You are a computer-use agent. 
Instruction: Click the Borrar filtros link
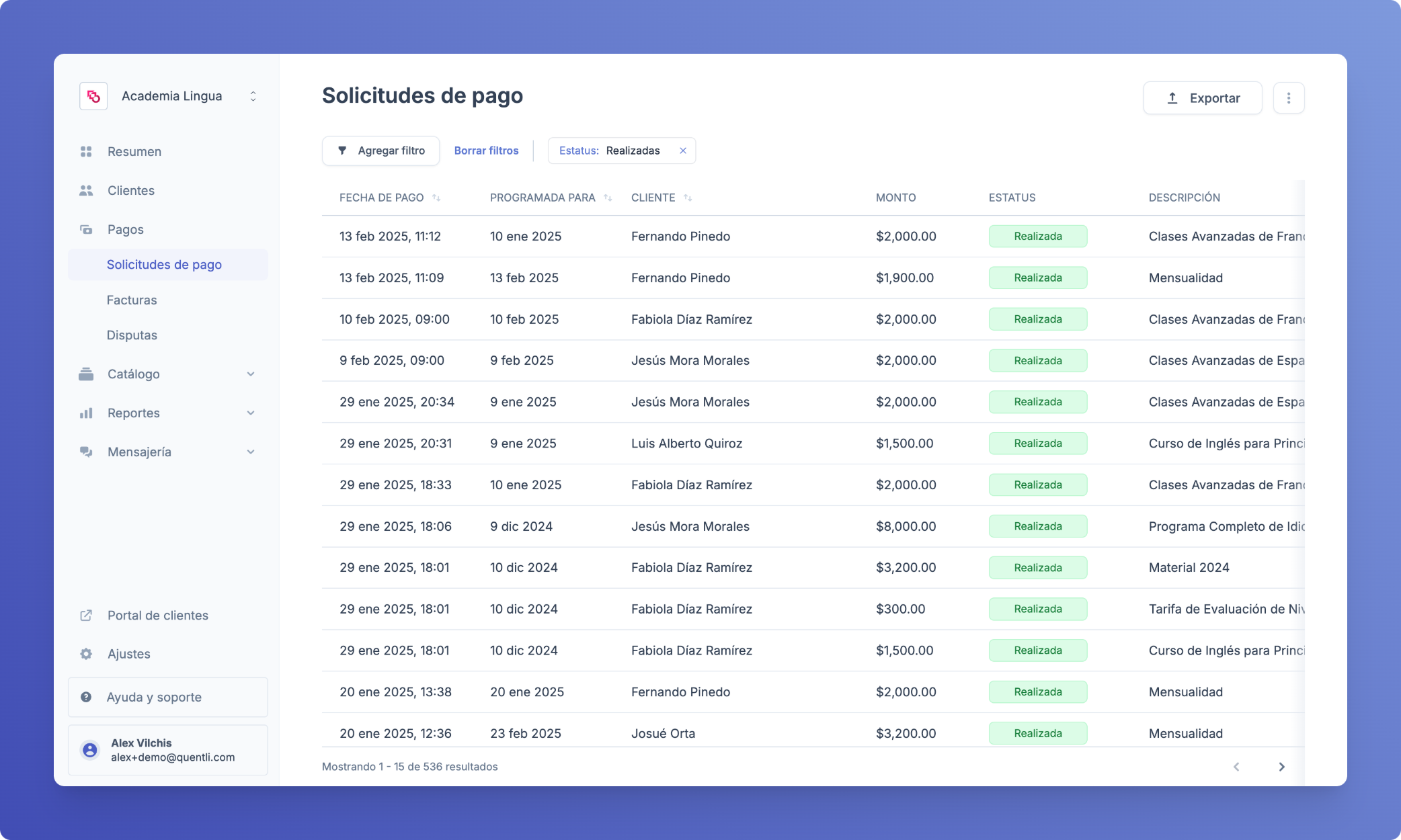486,151
